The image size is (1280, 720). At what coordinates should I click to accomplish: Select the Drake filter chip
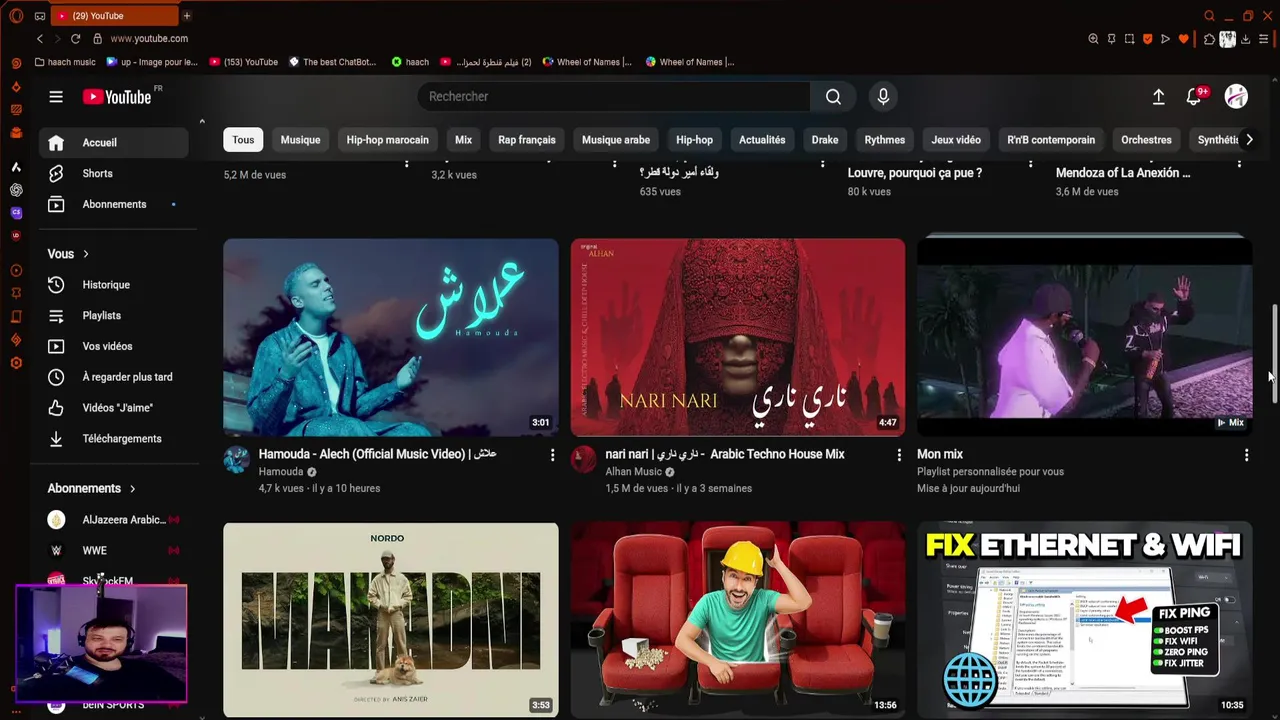pyautogui.click(x=825, y=140)
